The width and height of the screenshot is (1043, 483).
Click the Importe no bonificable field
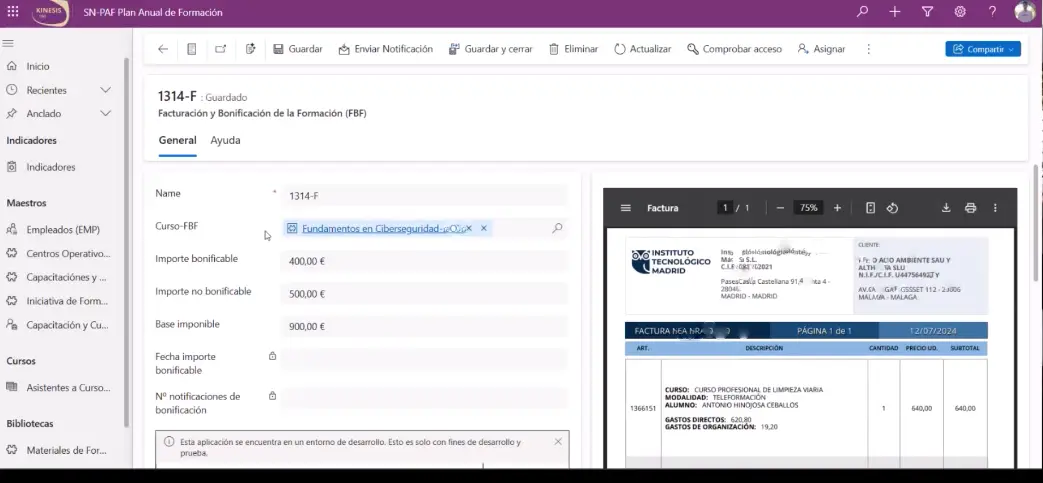click(x=424, y=294)
